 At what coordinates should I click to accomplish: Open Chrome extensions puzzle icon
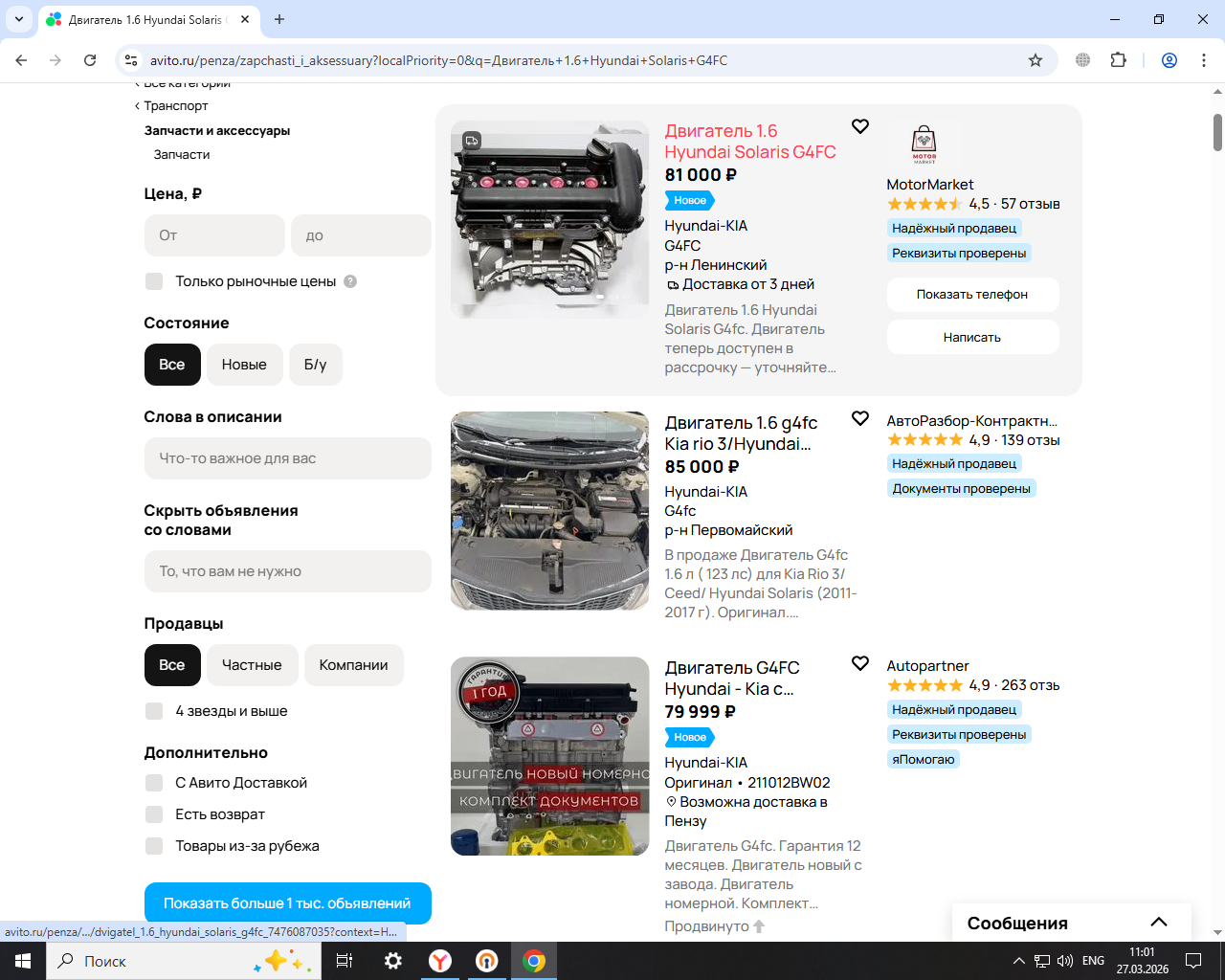pyautogui.click(x=1118, y=60)
